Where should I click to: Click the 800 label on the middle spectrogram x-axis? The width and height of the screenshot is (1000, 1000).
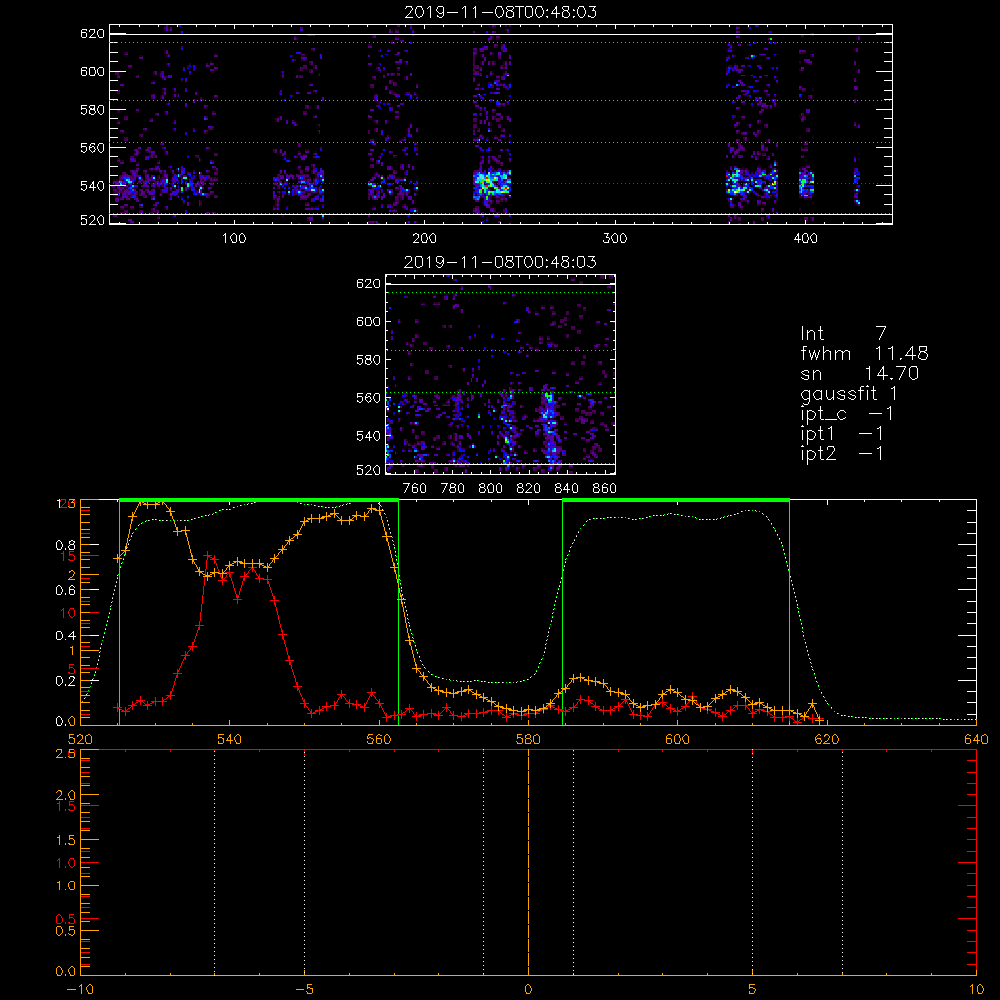point(491,488)
